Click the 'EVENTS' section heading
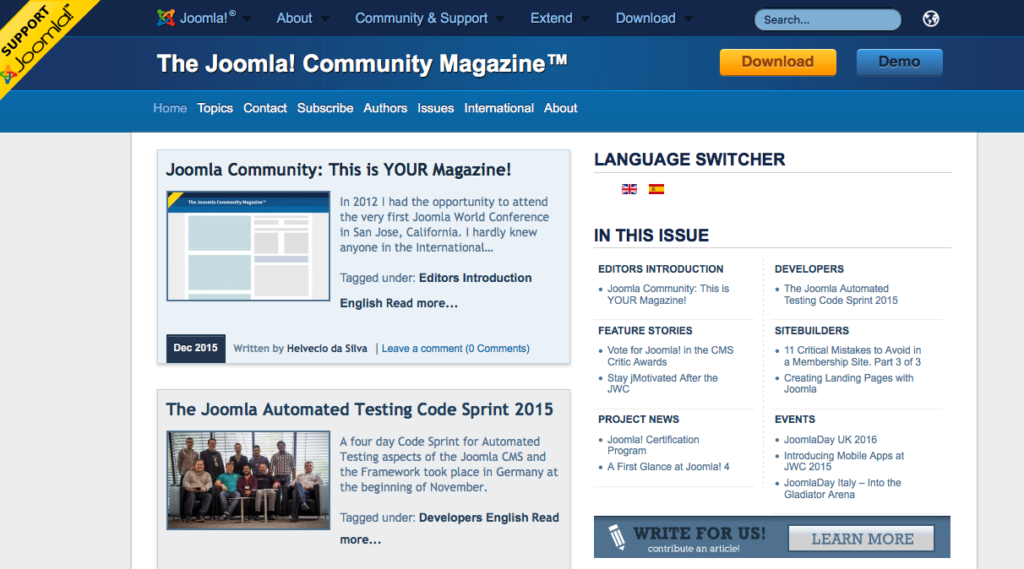1024x569 pixels. (x=794, y=419)
